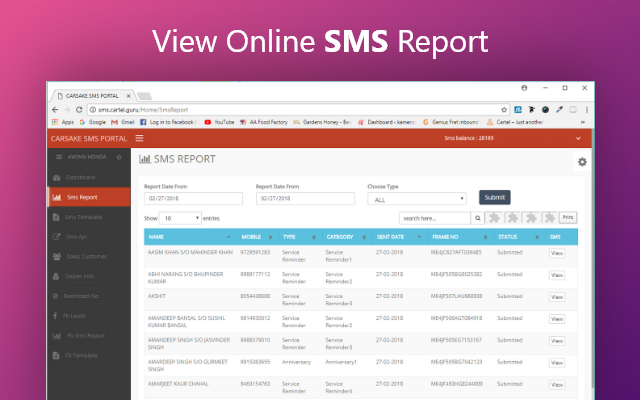Open Show entries count dropdown
The height and width of the screenshot is (400, 640).
[180, 218]
